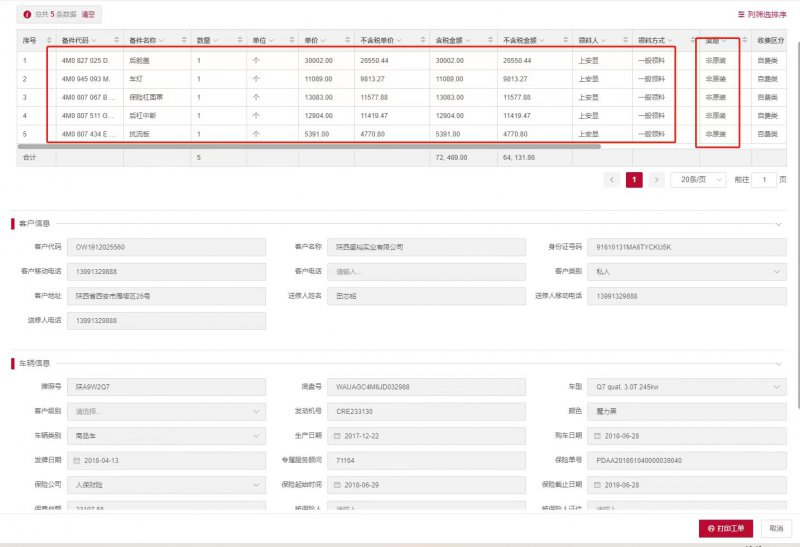The width and height of the screenshot is (800, 547).
Task: Open calendar icon in 购车日期 field
Action: click(x=597, y=436)
